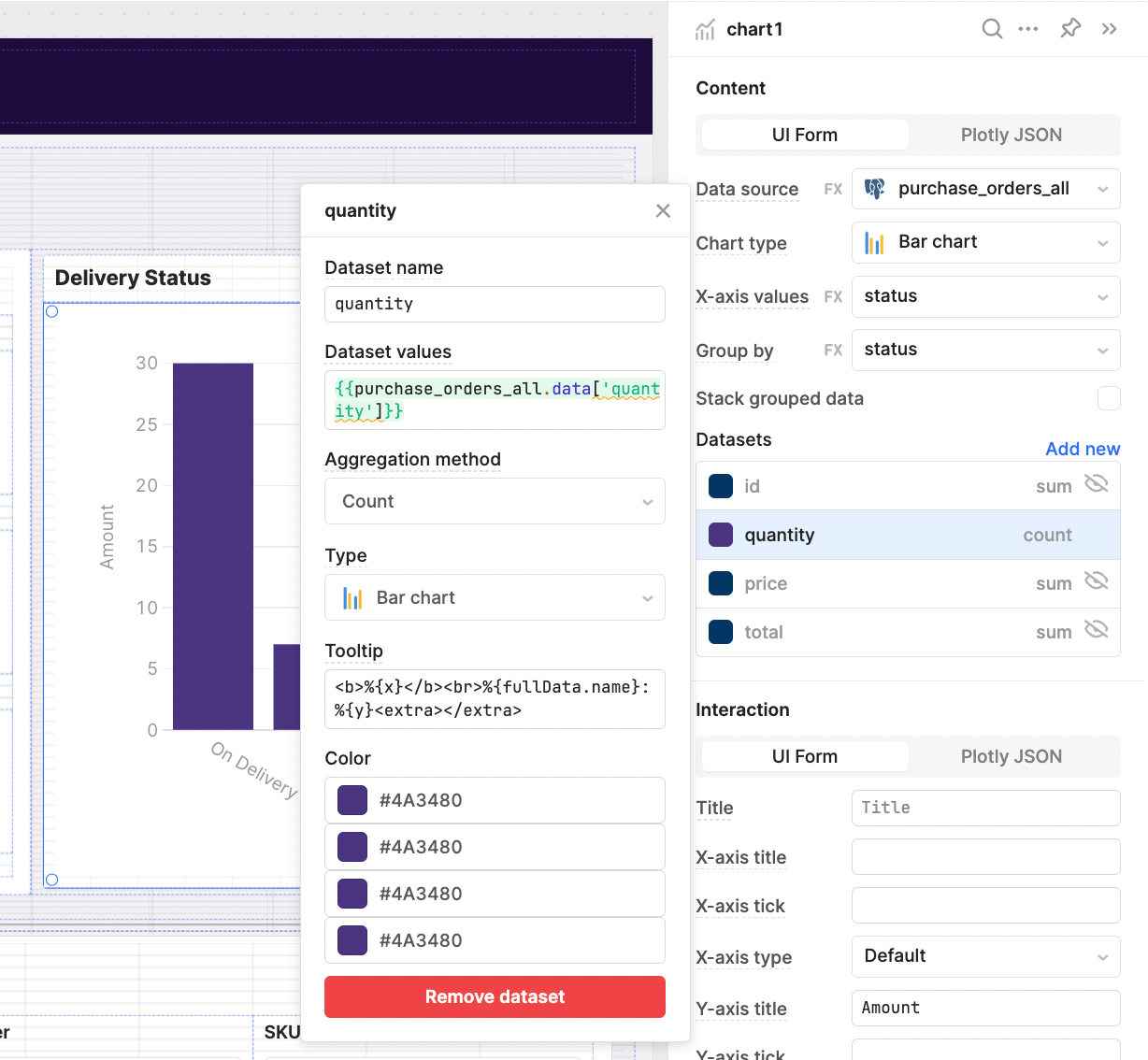Click the quantity dataset purple swatch
Screen dimensions: 1148x1060
tap(721, 535)
